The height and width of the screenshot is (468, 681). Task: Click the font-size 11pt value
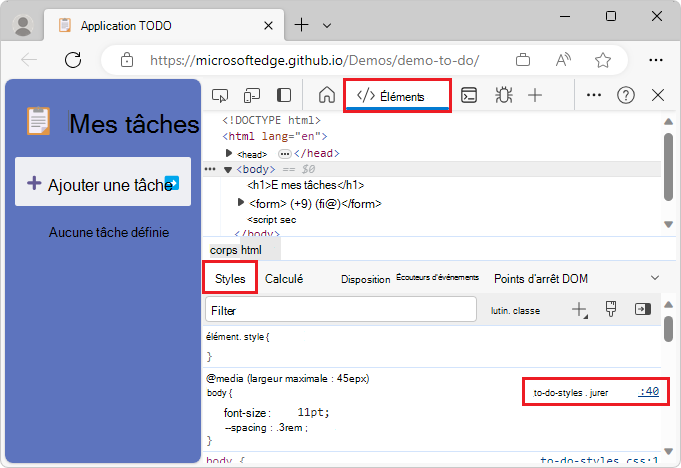(x=313, y=412)
